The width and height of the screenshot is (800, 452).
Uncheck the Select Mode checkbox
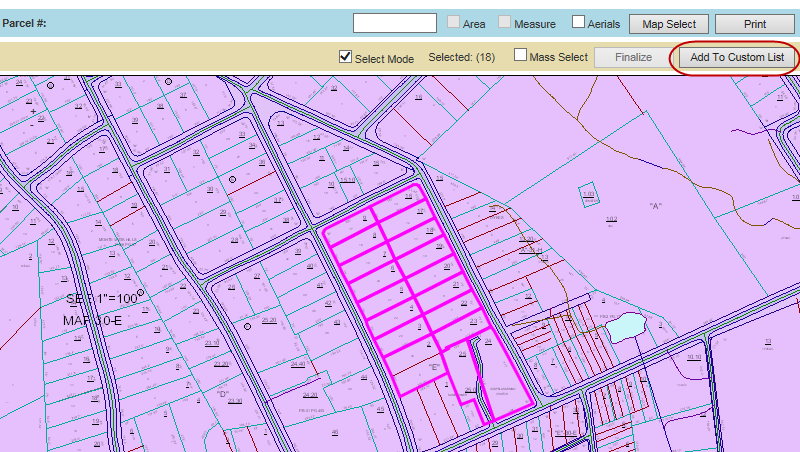[x=346, y=57]
